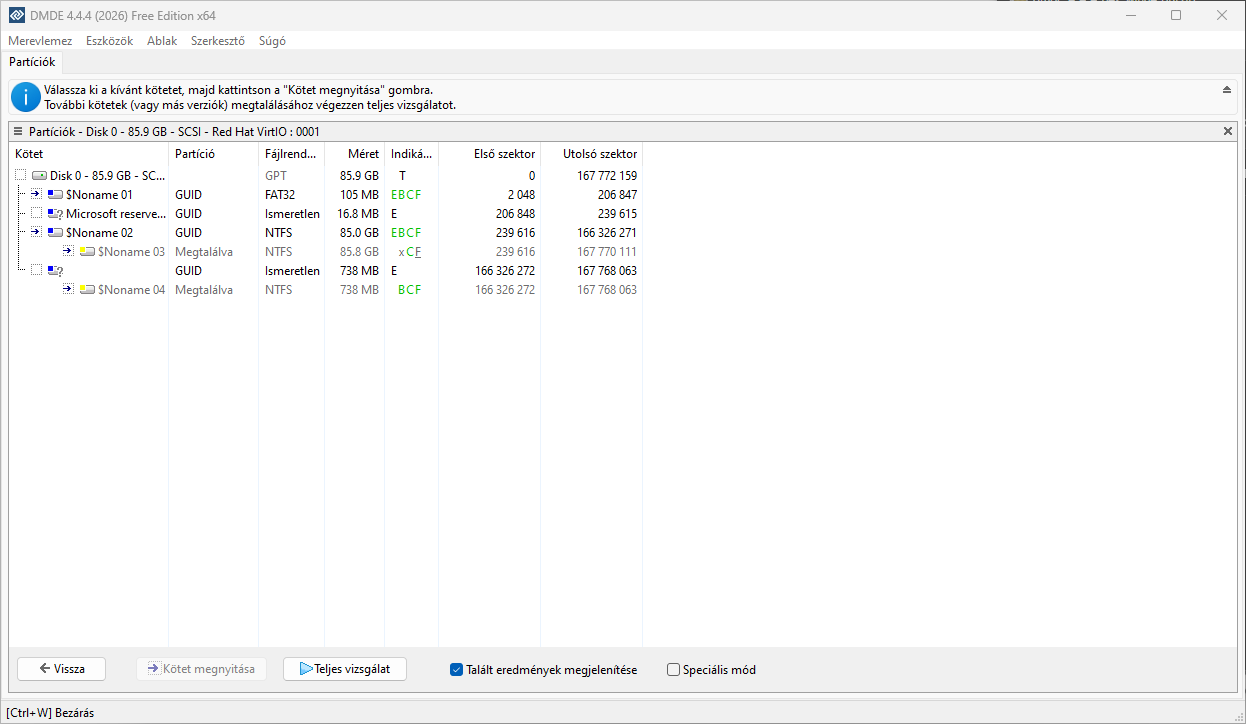
Task: Click the $Noname 03 found-volume icon
Action: [87, 252]
